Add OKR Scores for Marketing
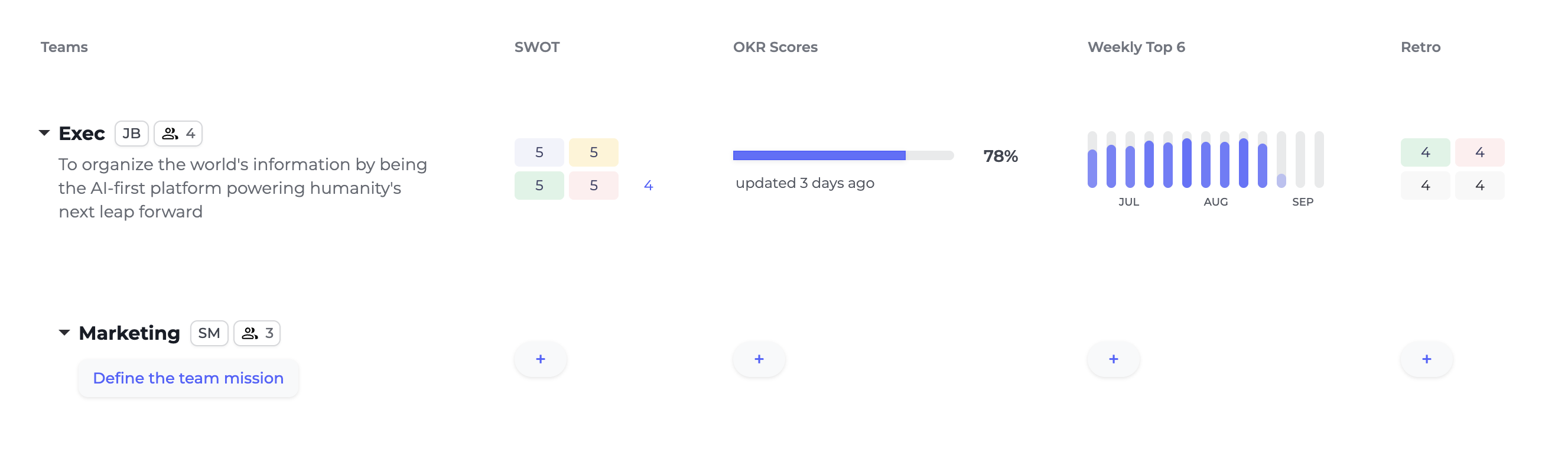 [x=759, y=359]
